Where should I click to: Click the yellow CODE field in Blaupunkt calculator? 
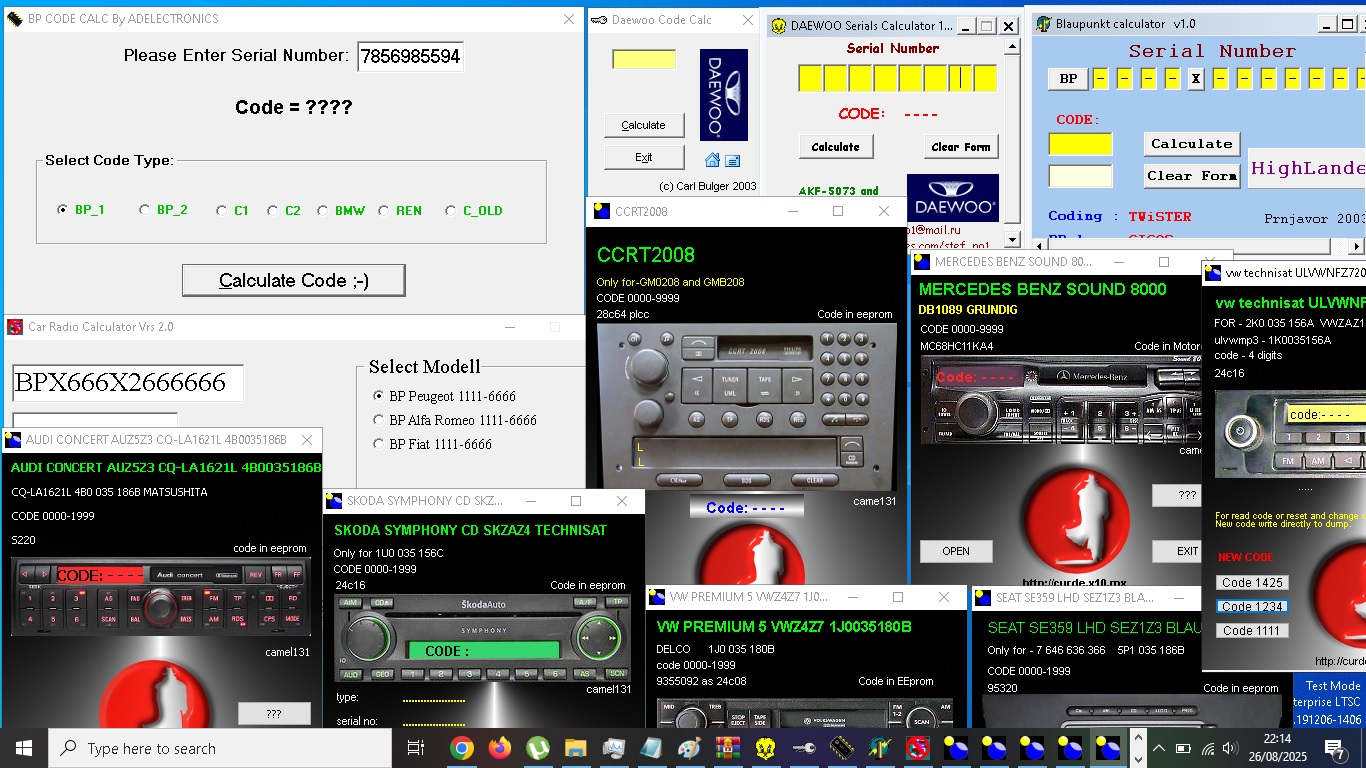click(1080, 145)
